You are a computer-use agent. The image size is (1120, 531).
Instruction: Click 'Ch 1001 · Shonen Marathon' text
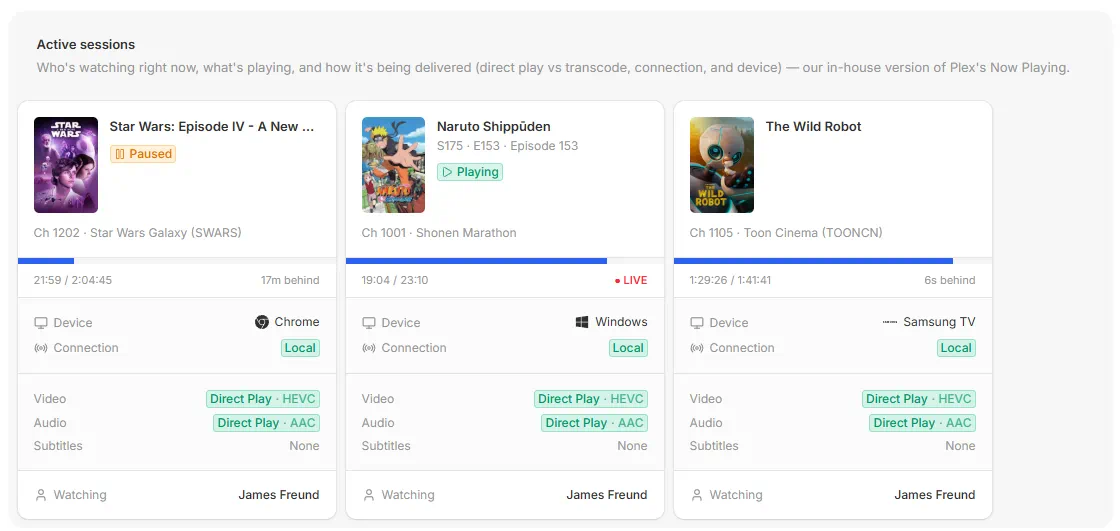[x=439, y=233]
